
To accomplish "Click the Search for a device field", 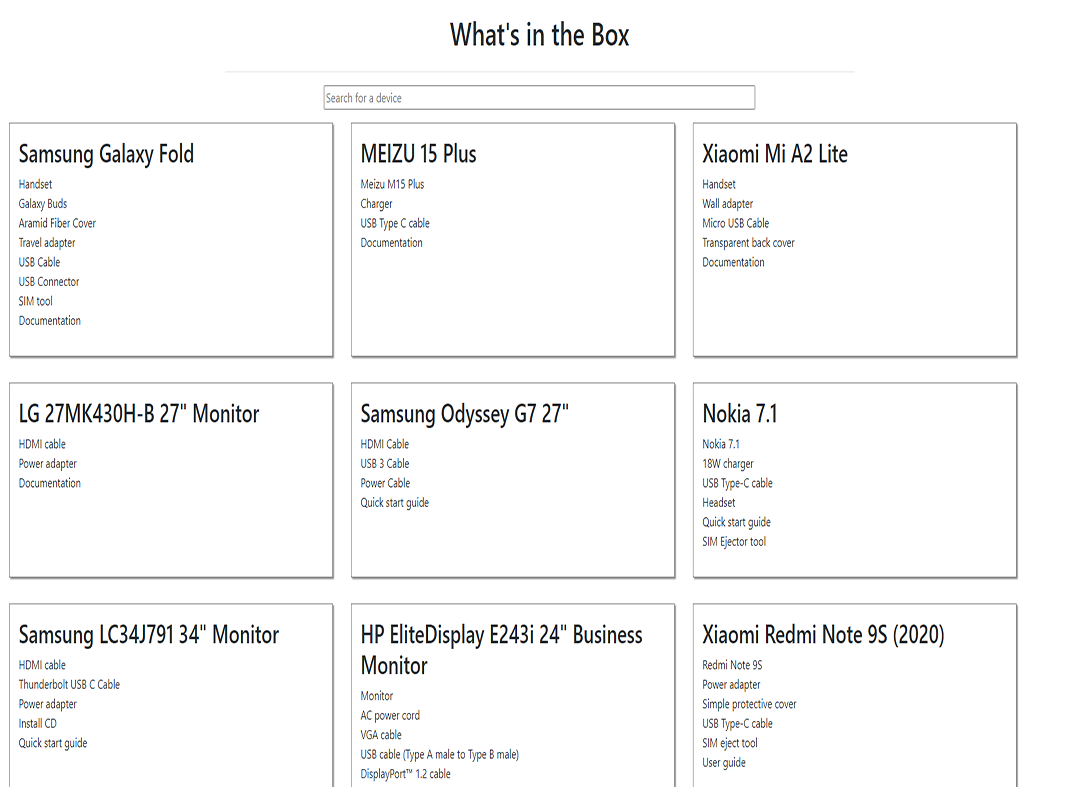I will click(539, 98).
